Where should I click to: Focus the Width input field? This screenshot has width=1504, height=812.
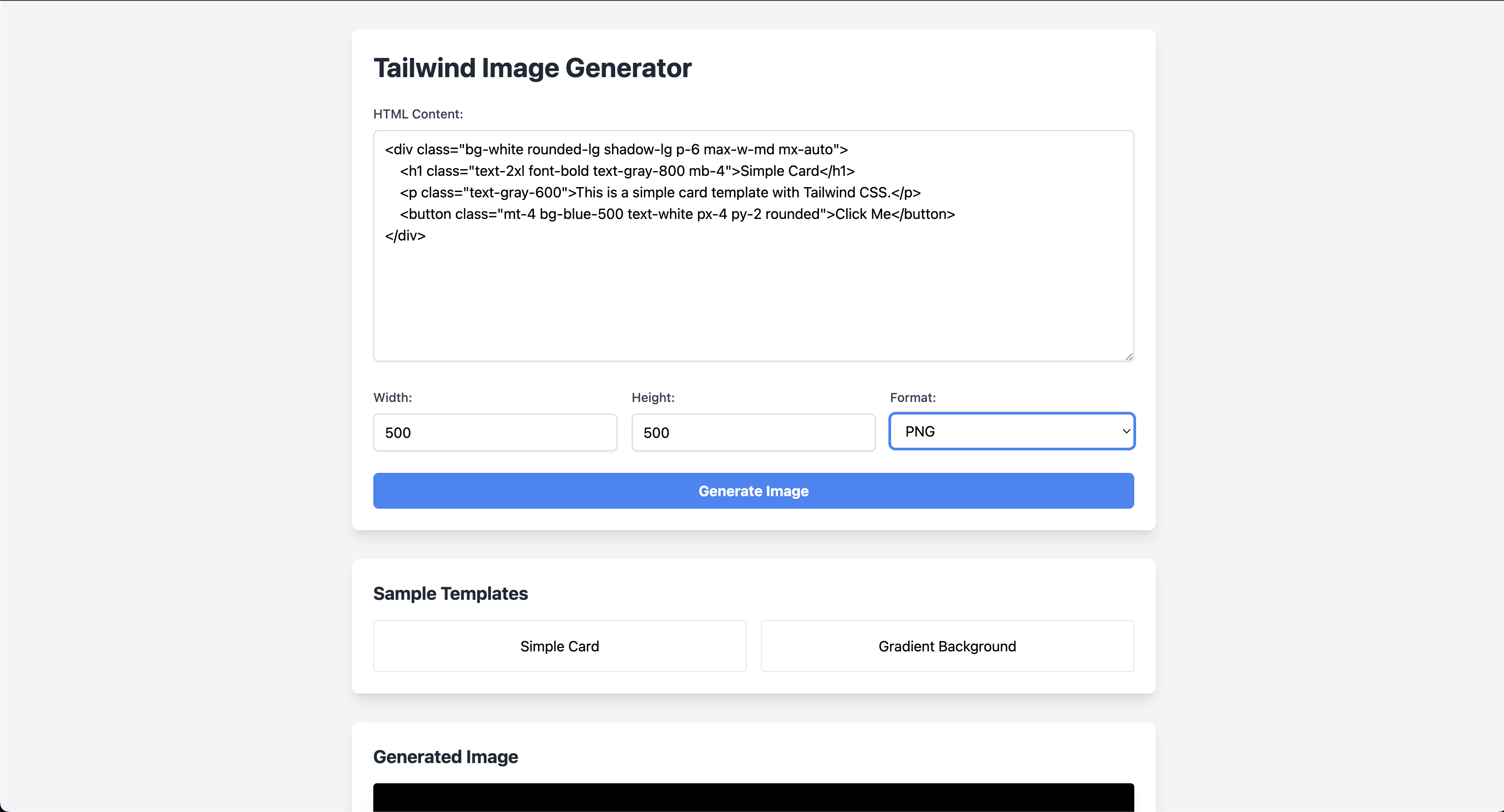pos(494,432)
